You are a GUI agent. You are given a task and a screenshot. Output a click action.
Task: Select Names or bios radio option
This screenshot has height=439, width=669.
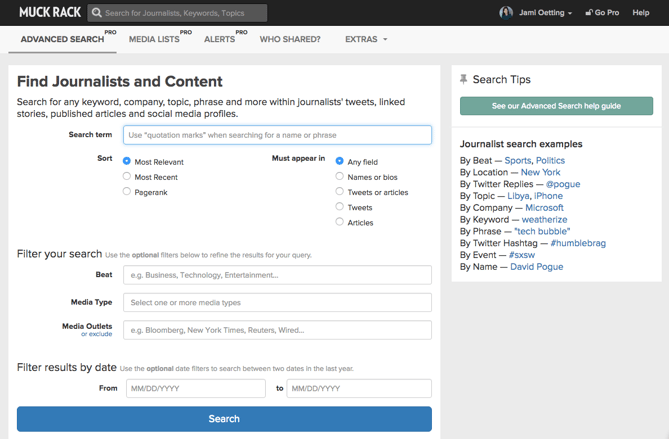pos(340,176)
